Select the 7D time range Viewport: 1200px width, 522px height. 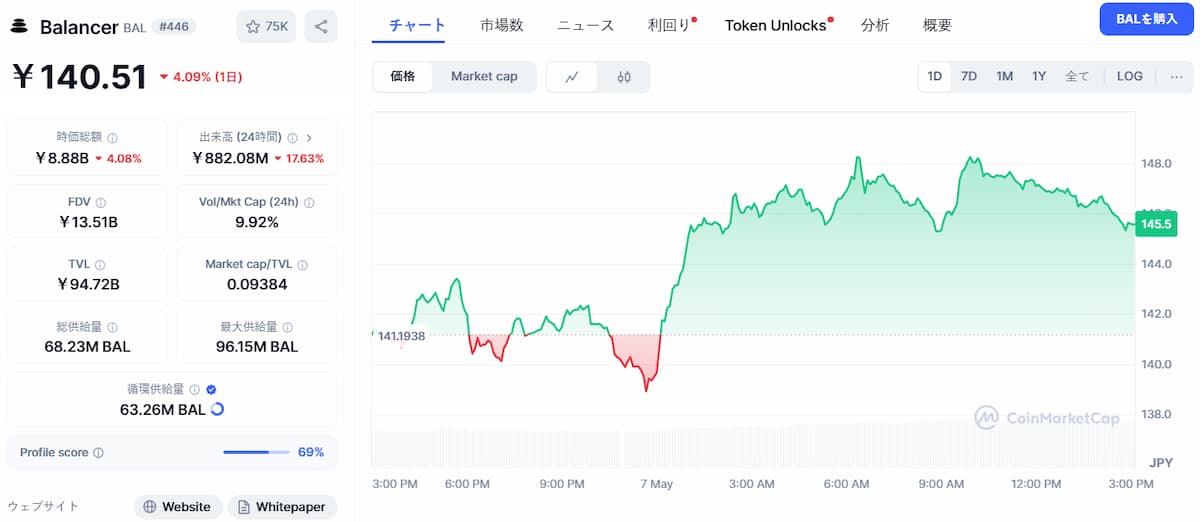tap(969, 76)
